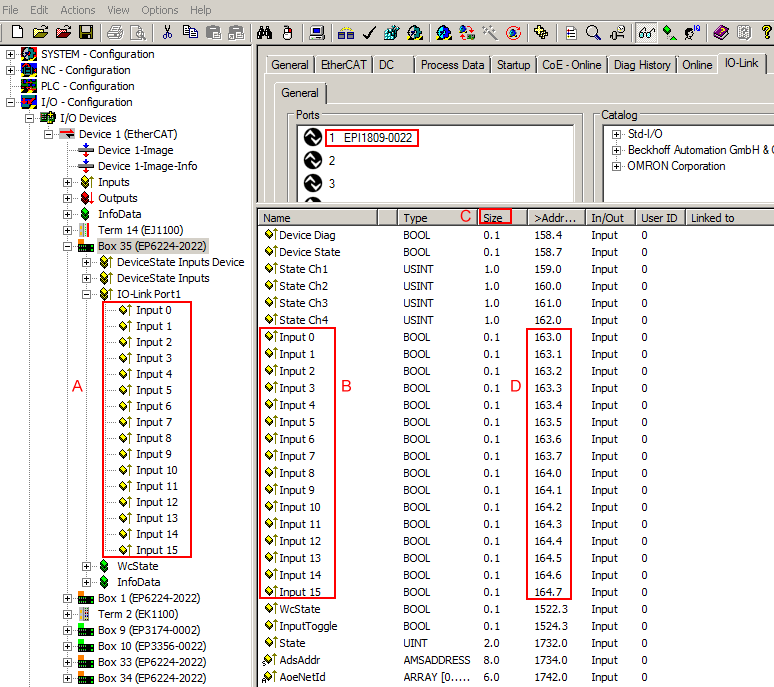Expand WcState node under Box 35
Image resolution: width=774 pixels, height=687 pixels.
click(x=86, y=566)
